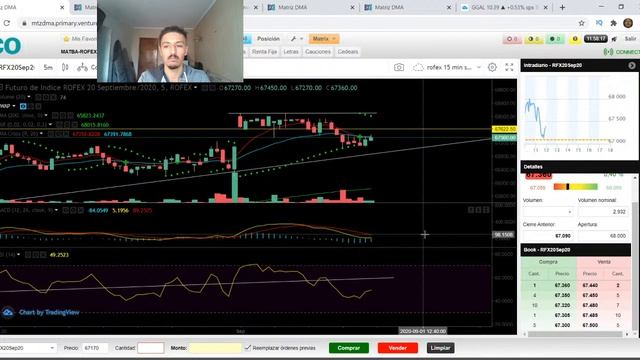Click the megaphone announcements icon
Screen dimensions: 640x360
point(614,39)
